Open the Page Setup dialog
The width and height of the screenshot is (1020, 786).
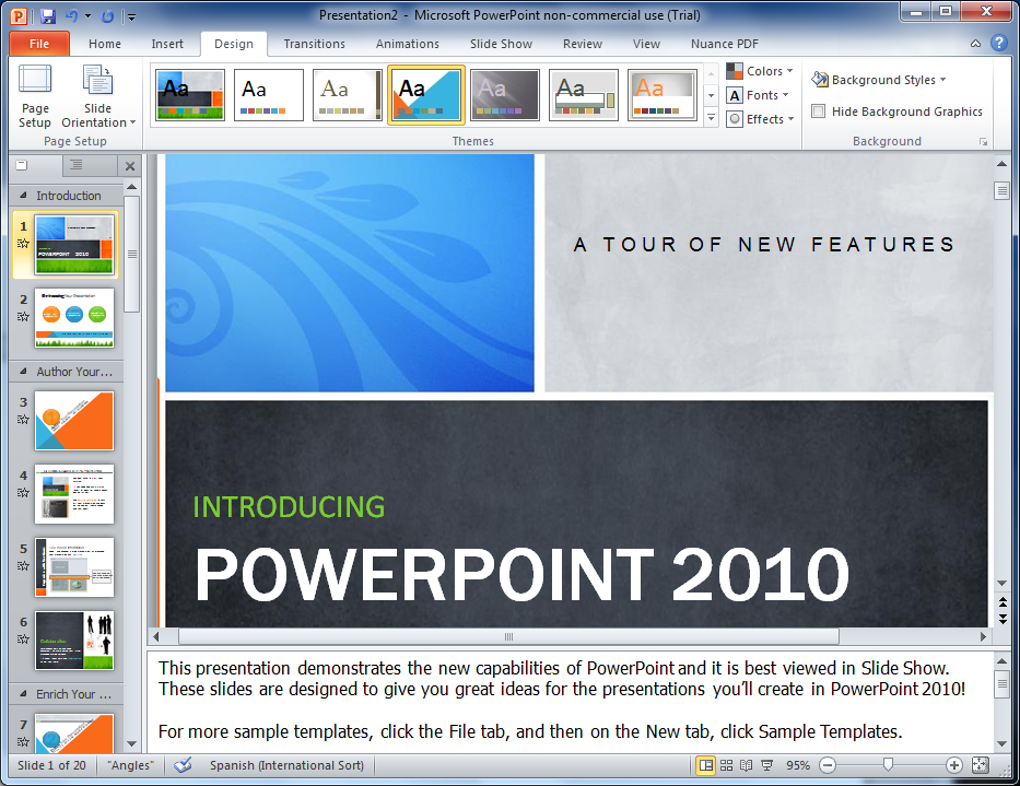[x=35, y=96]
